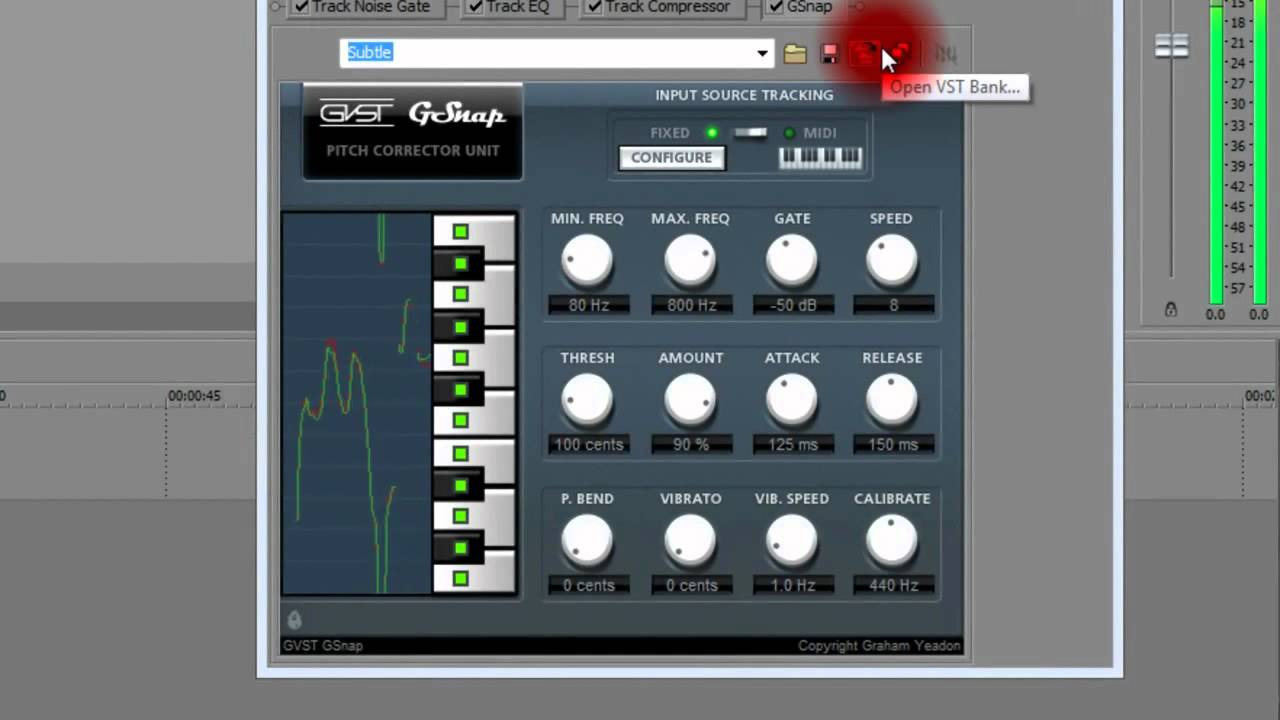
Task: Click the ATTACK knob
Action: click(792, 401)
